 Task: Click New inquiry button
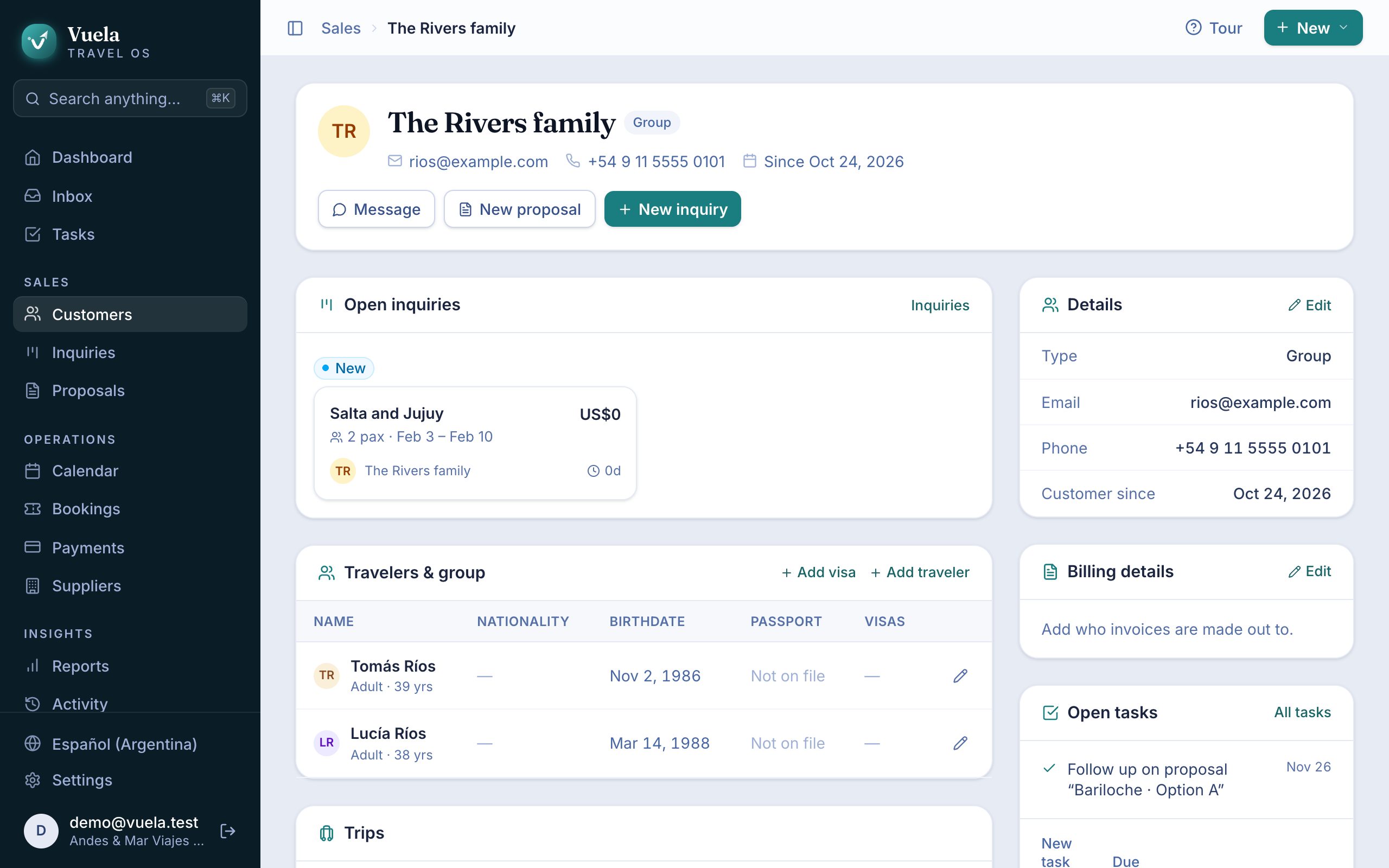673,209
